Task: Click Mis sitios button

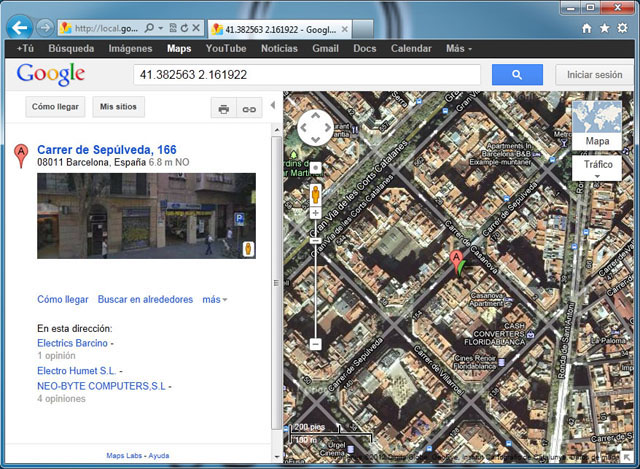Action: [x=118, y=107]
